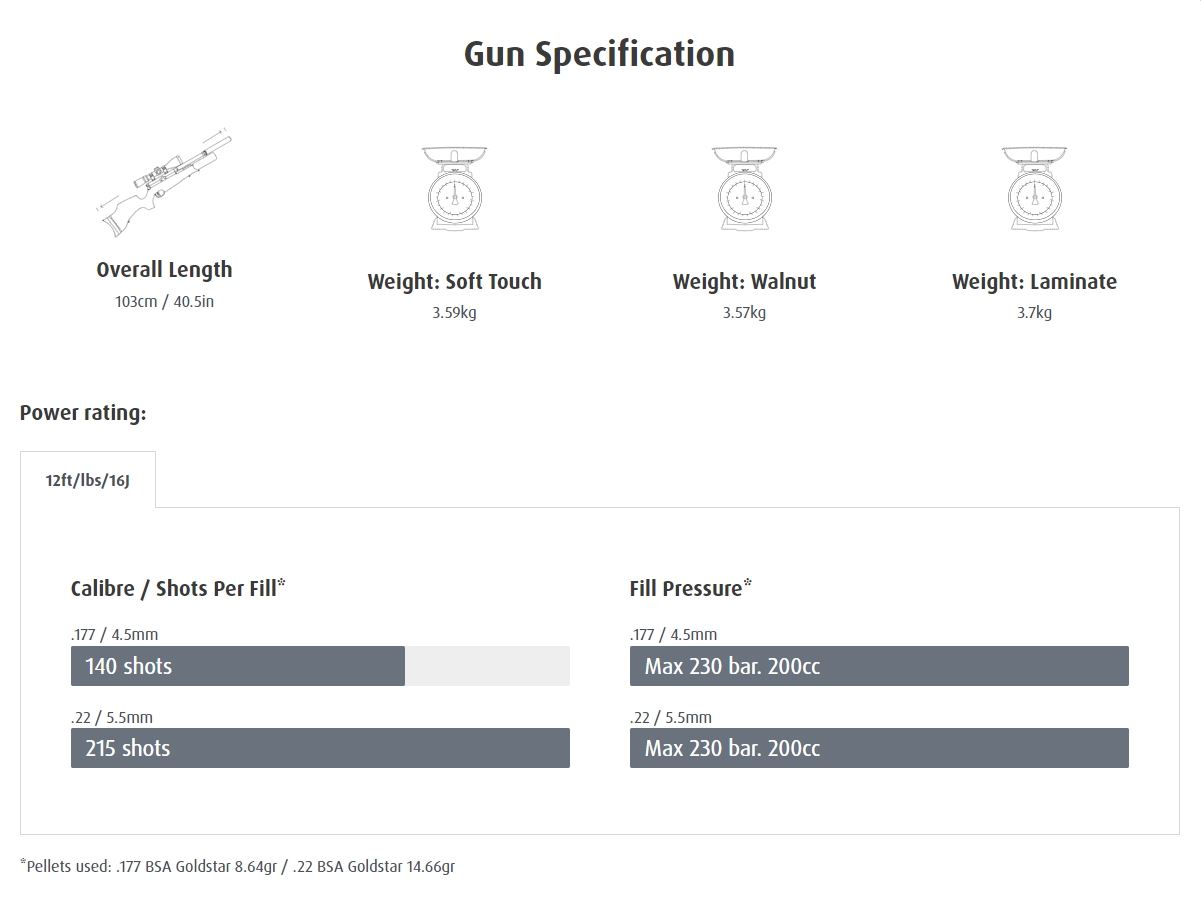Click the .177 Max 230 bar fill pressure bar
This screenshot has width=1201, height=902.
tap(879, 666)
